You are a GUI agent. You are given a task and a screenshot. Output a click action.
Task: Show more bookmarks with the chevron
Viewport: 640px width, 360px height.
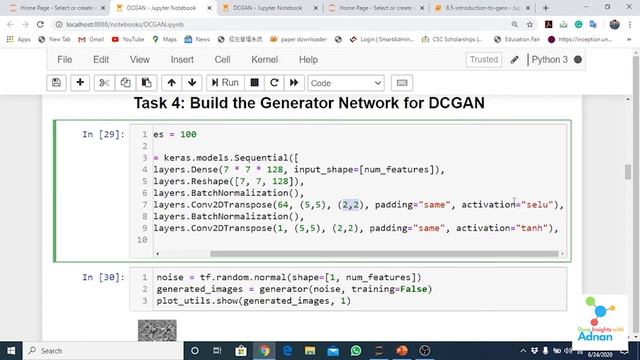(x=629, y=39)
